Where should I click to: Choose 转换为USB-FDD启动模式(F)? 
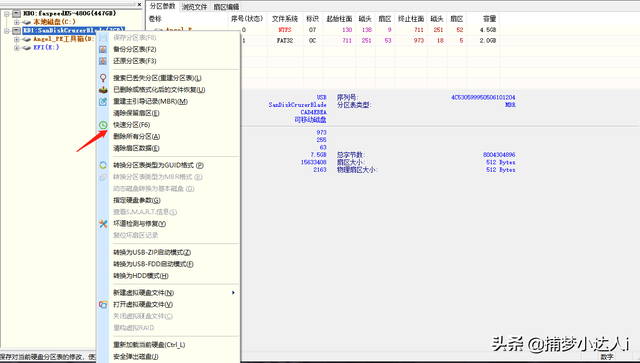pos(153,264)
